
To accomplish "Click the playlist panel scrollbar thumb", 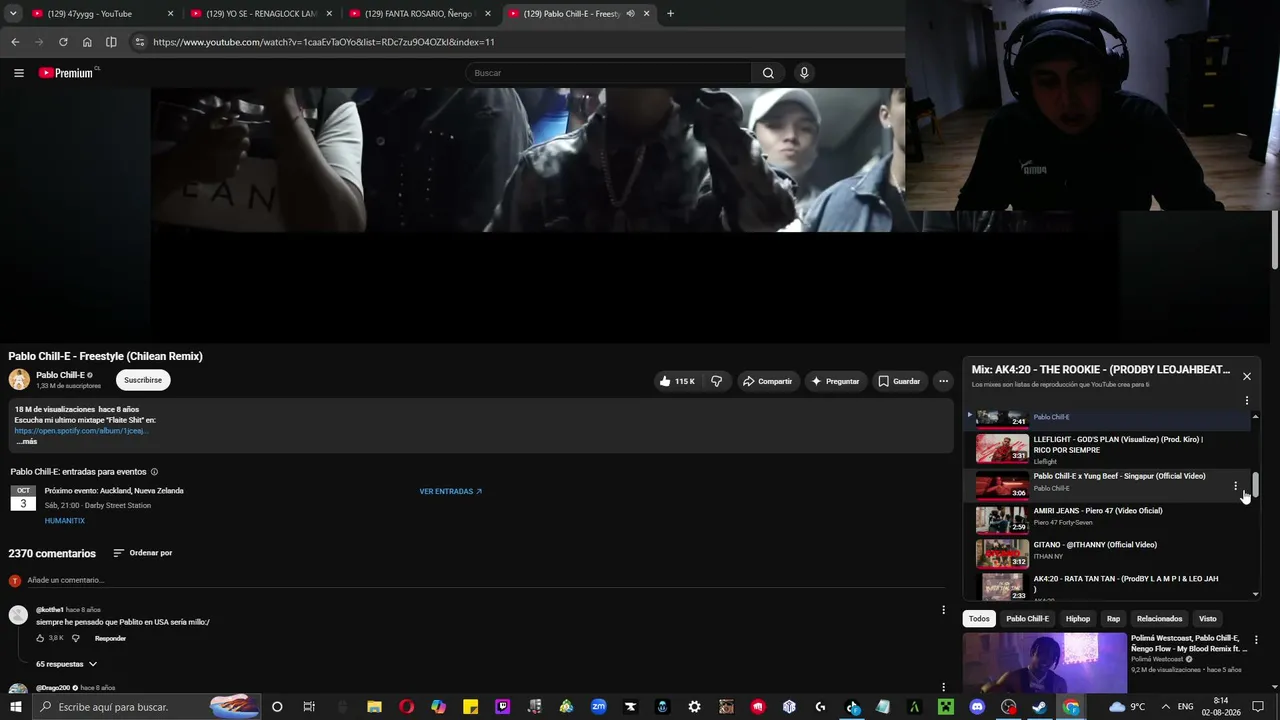I will point(1255,484).
